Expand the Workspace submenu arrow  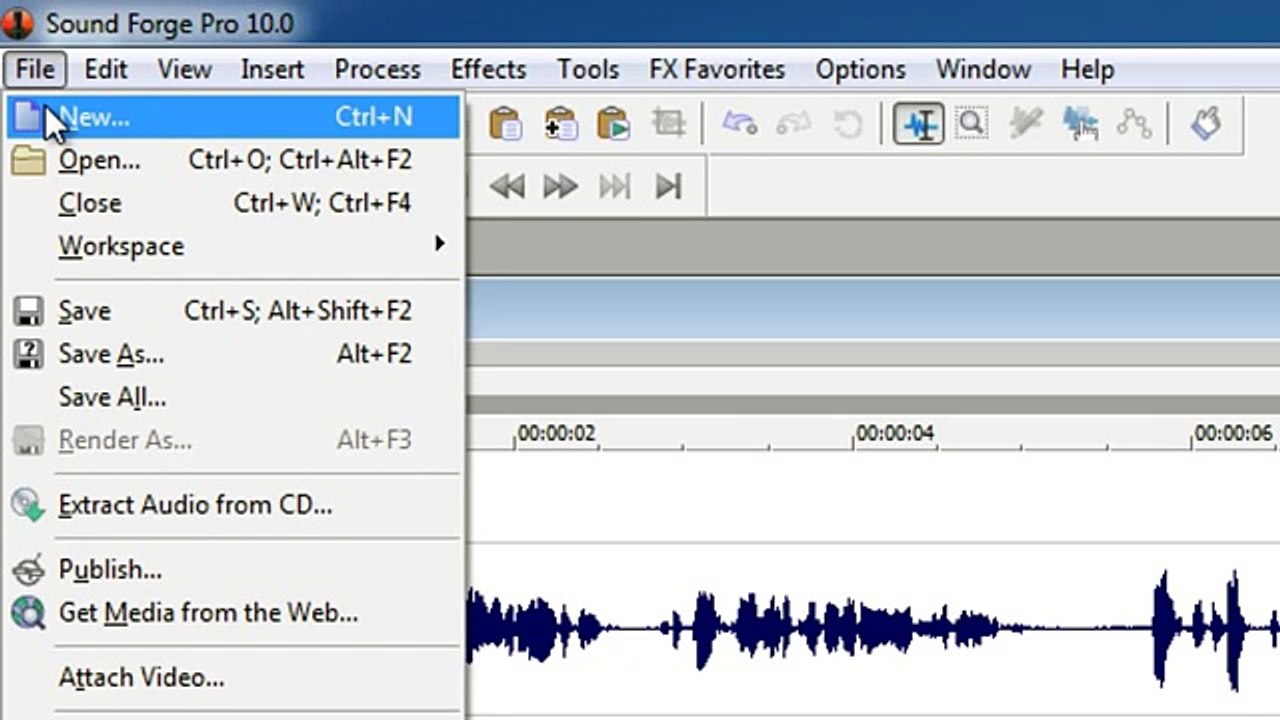(439, 244)
